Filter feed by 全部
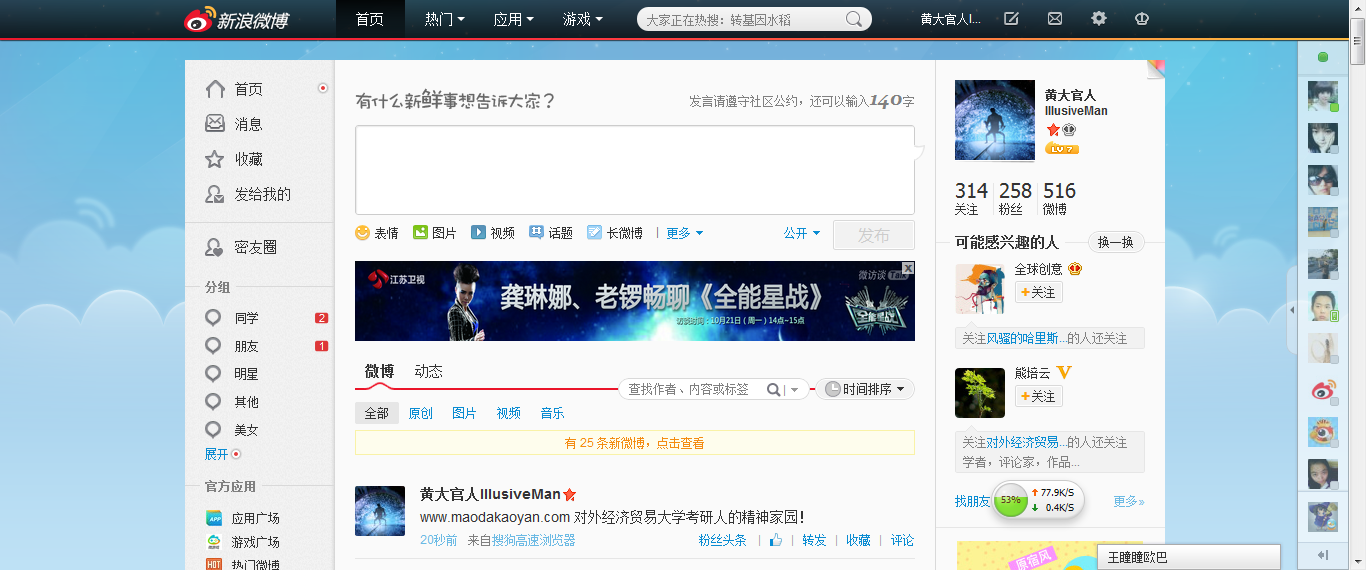 [x=377, y=413]
